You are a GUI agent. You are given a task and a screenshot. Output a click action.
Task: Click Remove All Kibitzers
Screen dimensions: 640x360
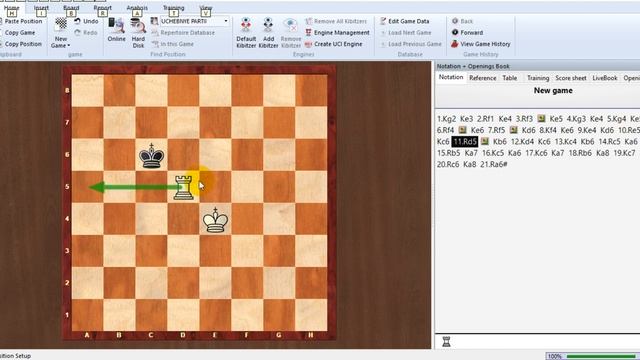click(336, 21)
